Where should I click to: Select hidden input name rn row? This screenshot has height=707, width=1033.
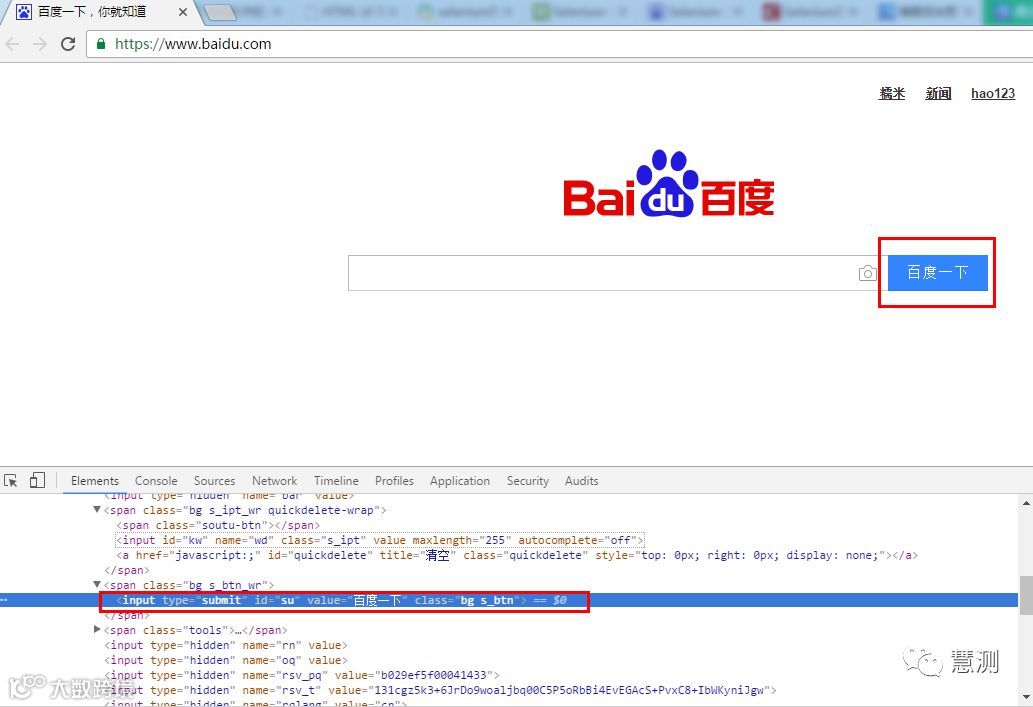tap(225, 645)
